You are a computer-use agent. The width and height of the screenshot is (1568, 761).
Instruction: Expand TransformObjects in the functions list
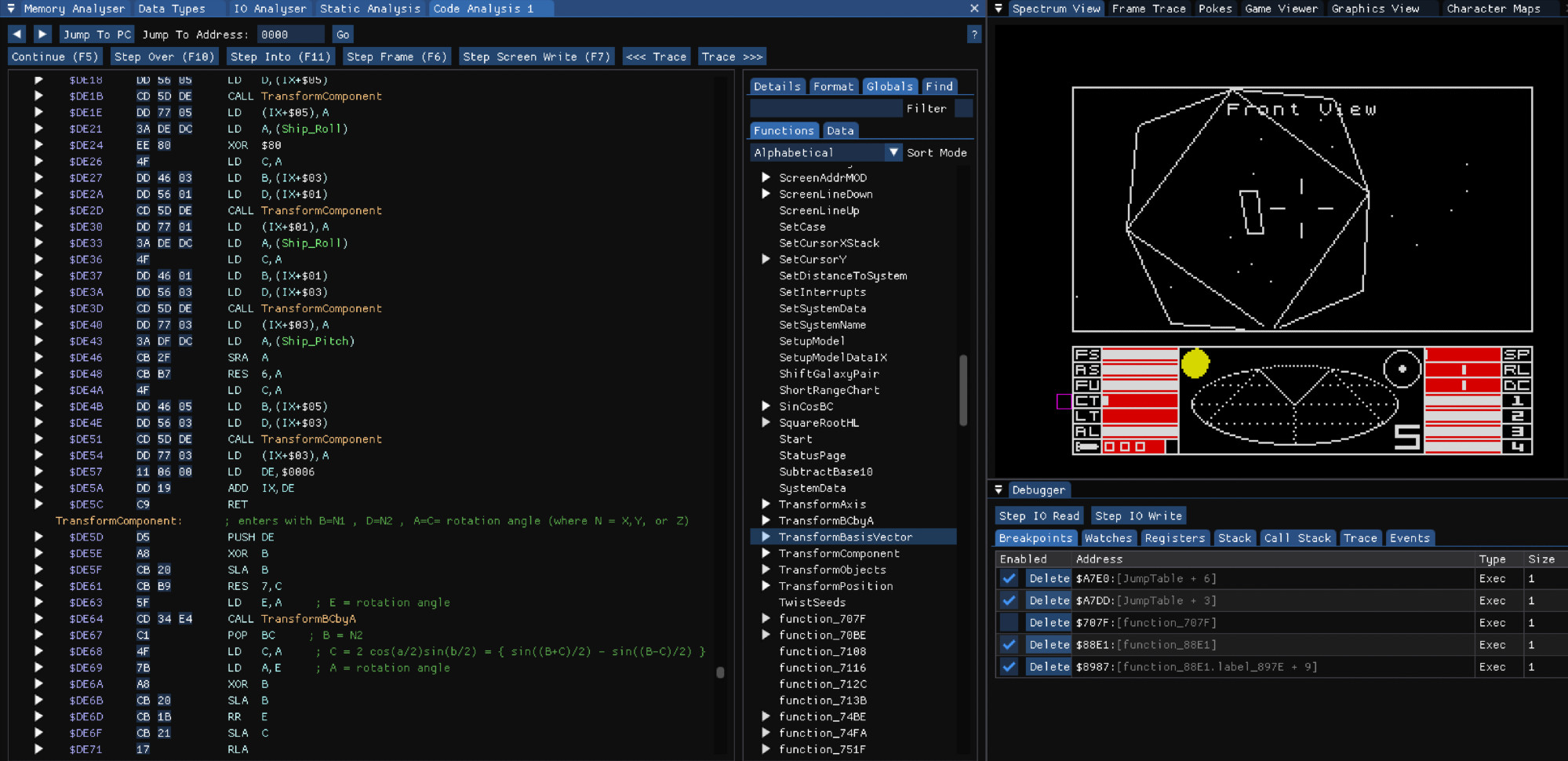[766, 570]
